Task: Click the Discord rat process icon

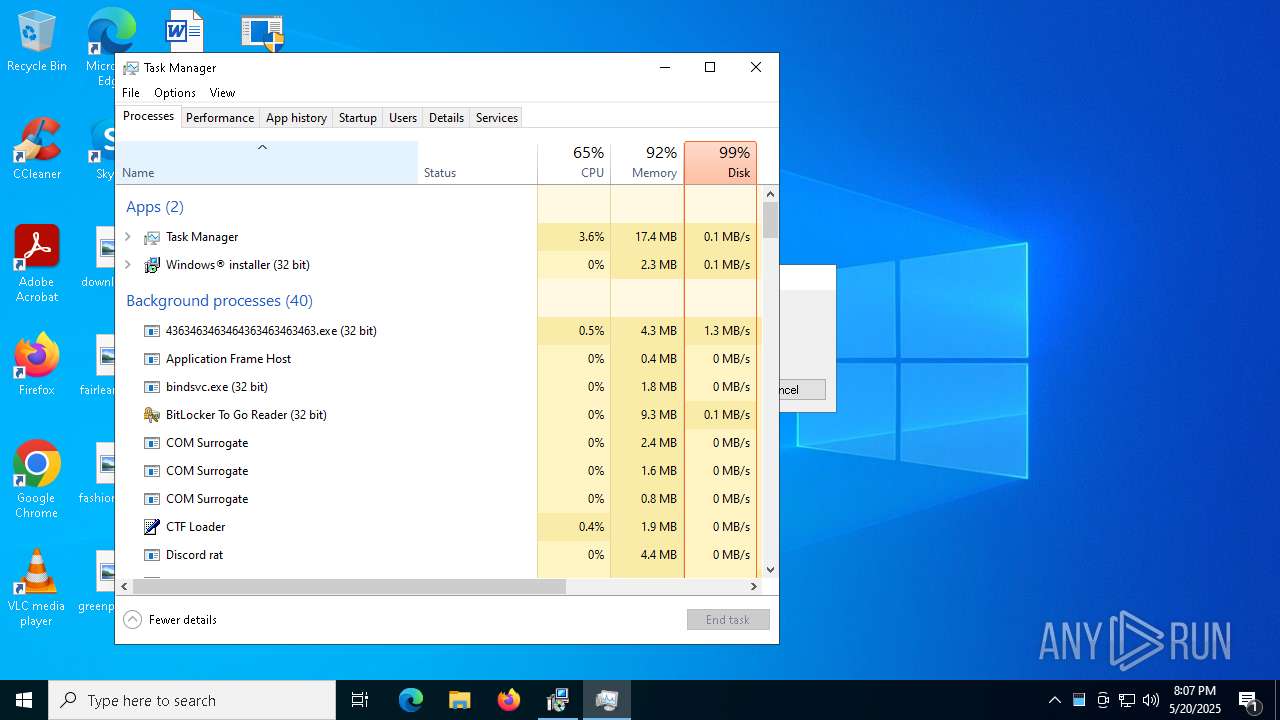Action: coord(152,555)
